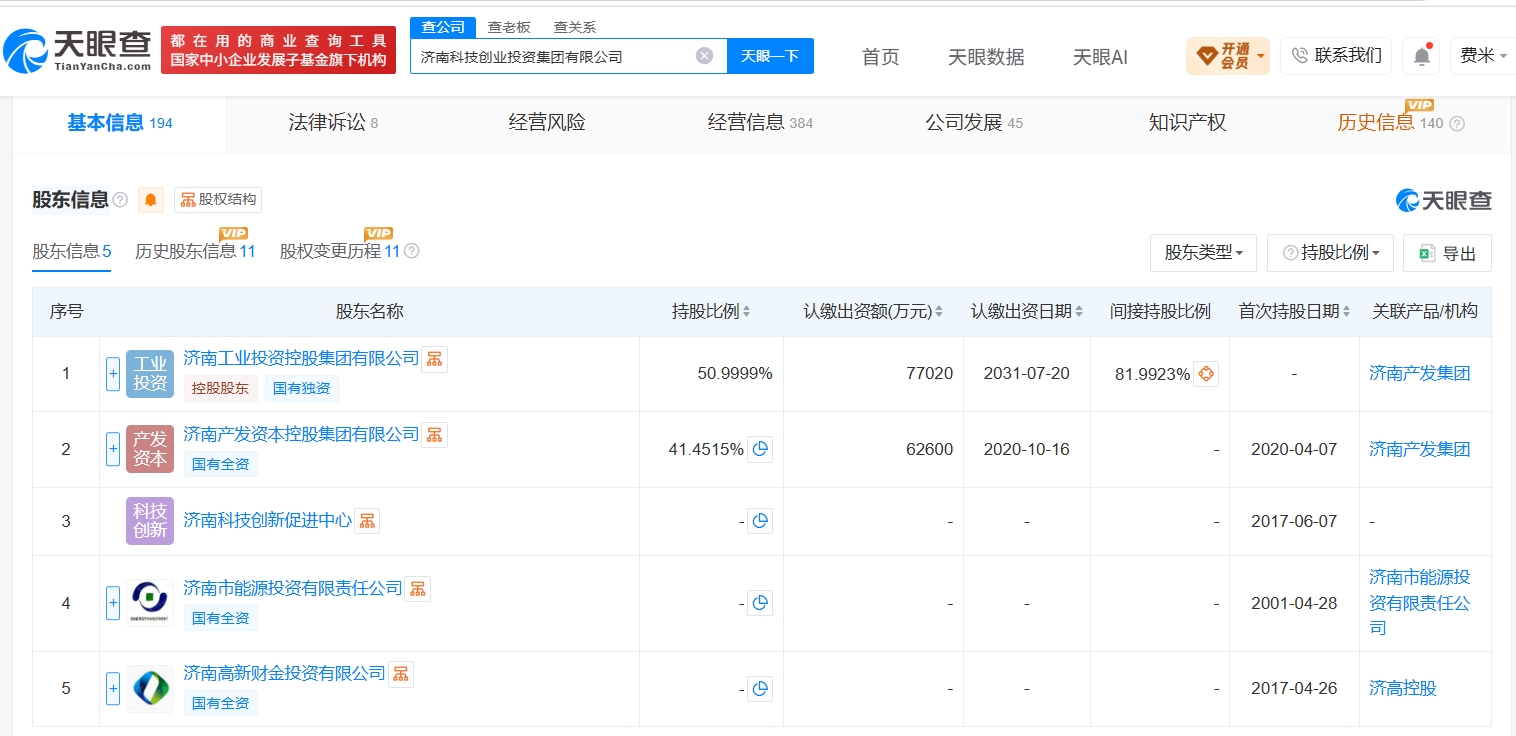
Task: Expand row 1 济南工业投资控股集团 with plus button
Action: click(x=113, y=374)
